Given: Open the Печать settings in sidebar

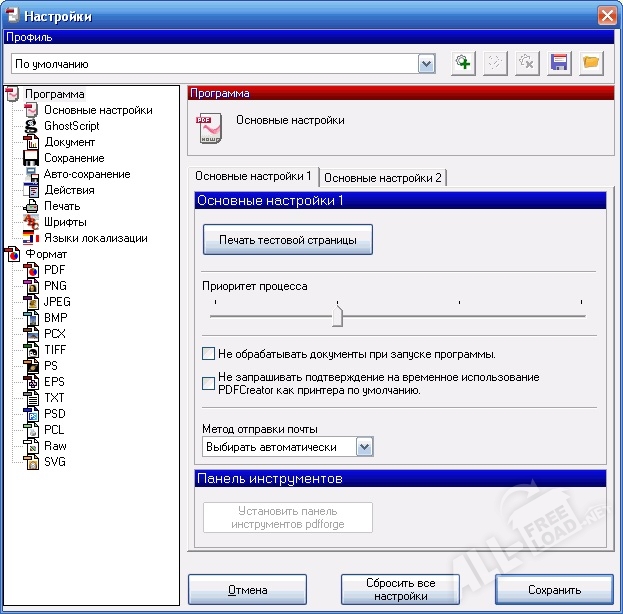Looking at the screenshot, I should click(x=62, y=206).
